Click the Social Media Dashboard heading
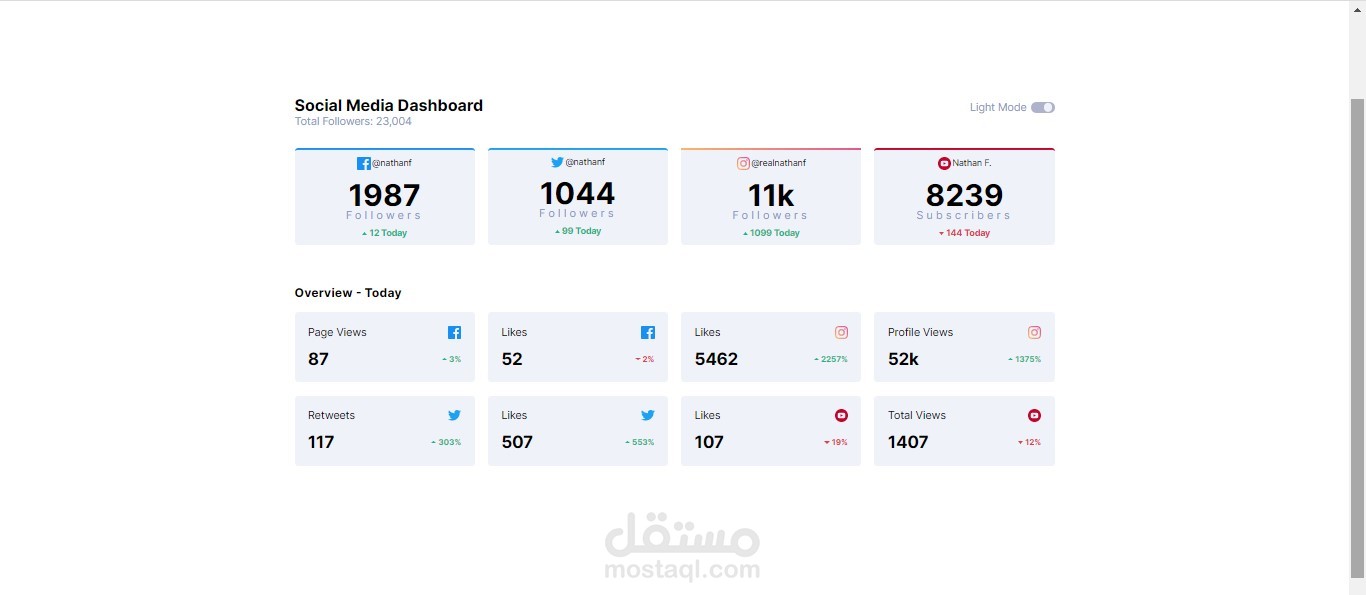Viewport: 1366px width, 595px height. click(388, 105)
